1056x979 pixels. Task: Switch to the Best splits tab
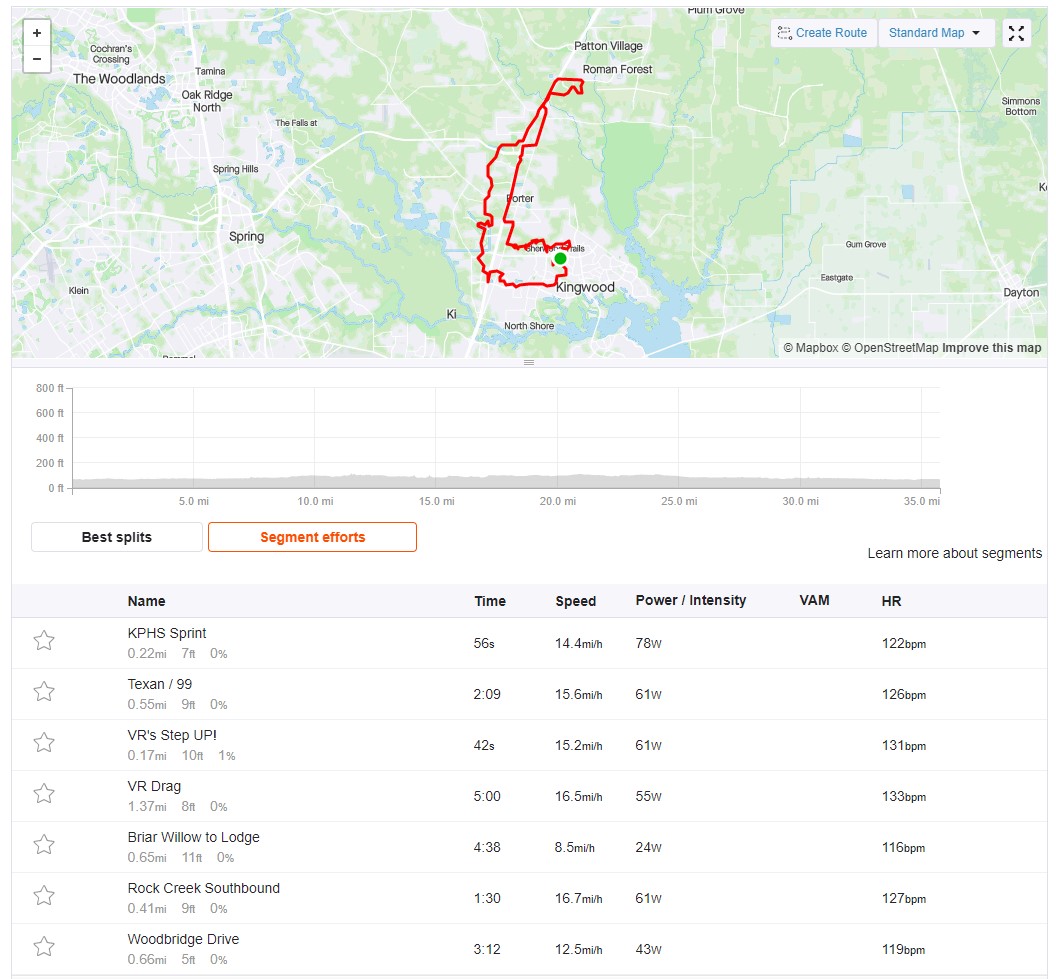(117, 537)
